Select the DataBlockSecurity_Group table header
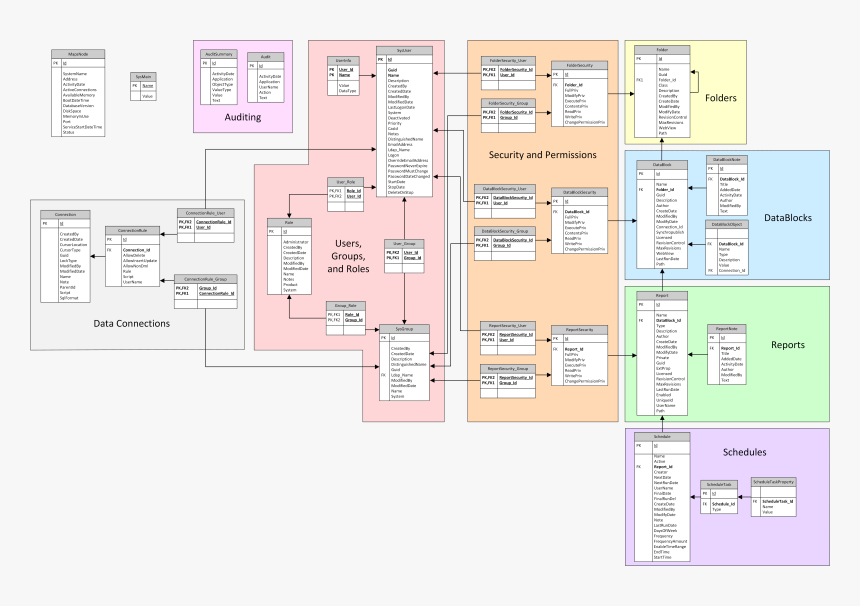Screen dimensions: 860x606 coord(505,231)
